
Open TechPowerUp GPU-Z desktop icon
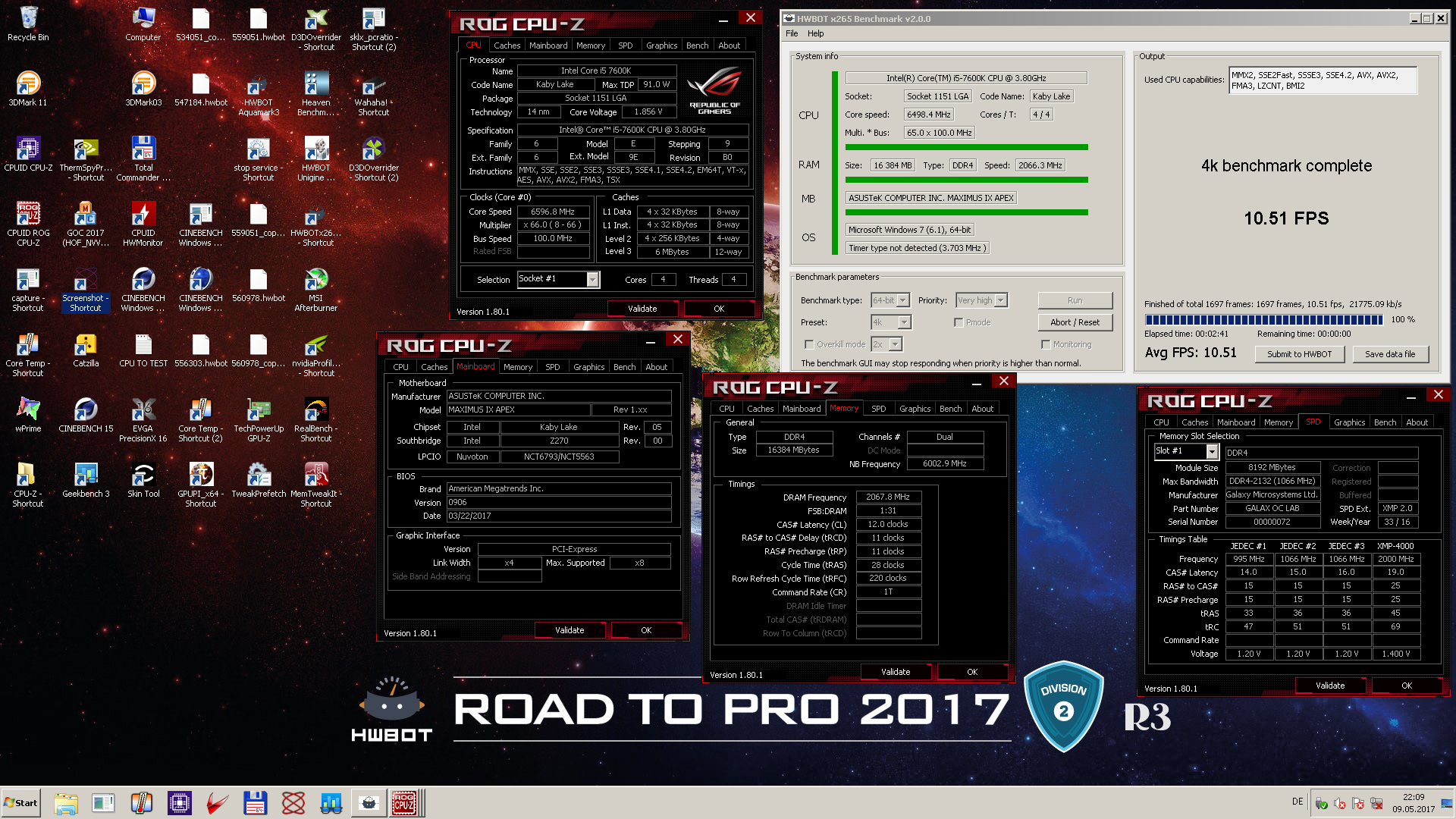(x=259, y=420)
